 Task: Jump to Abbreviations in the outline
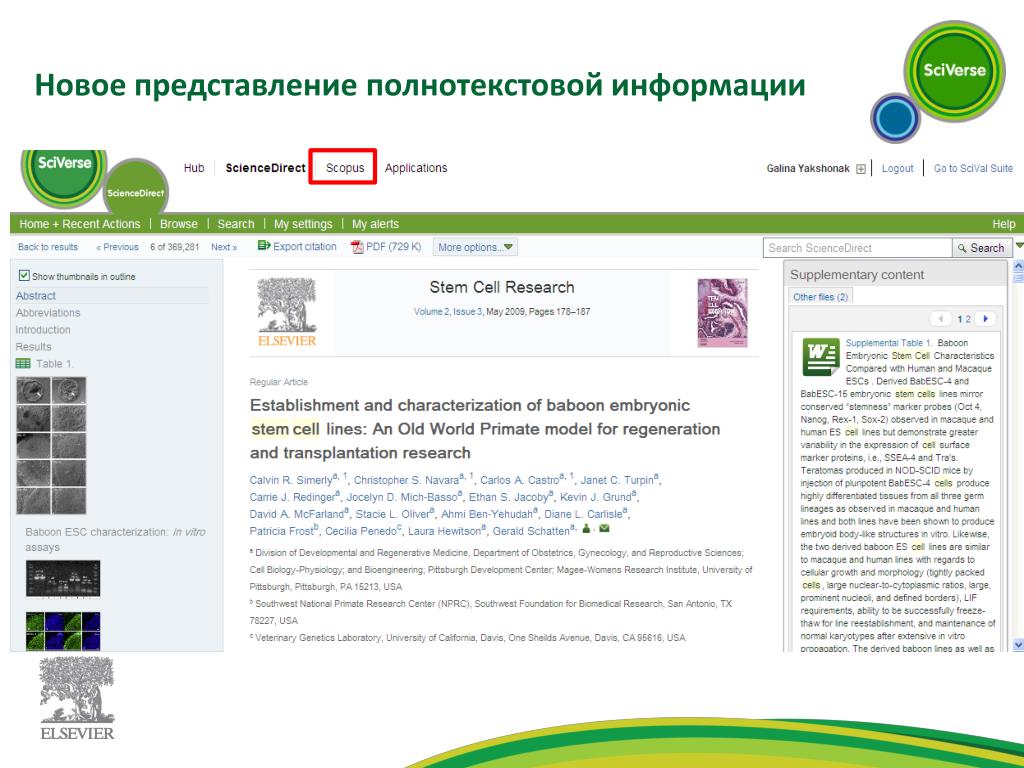click(x=48, y=313)
